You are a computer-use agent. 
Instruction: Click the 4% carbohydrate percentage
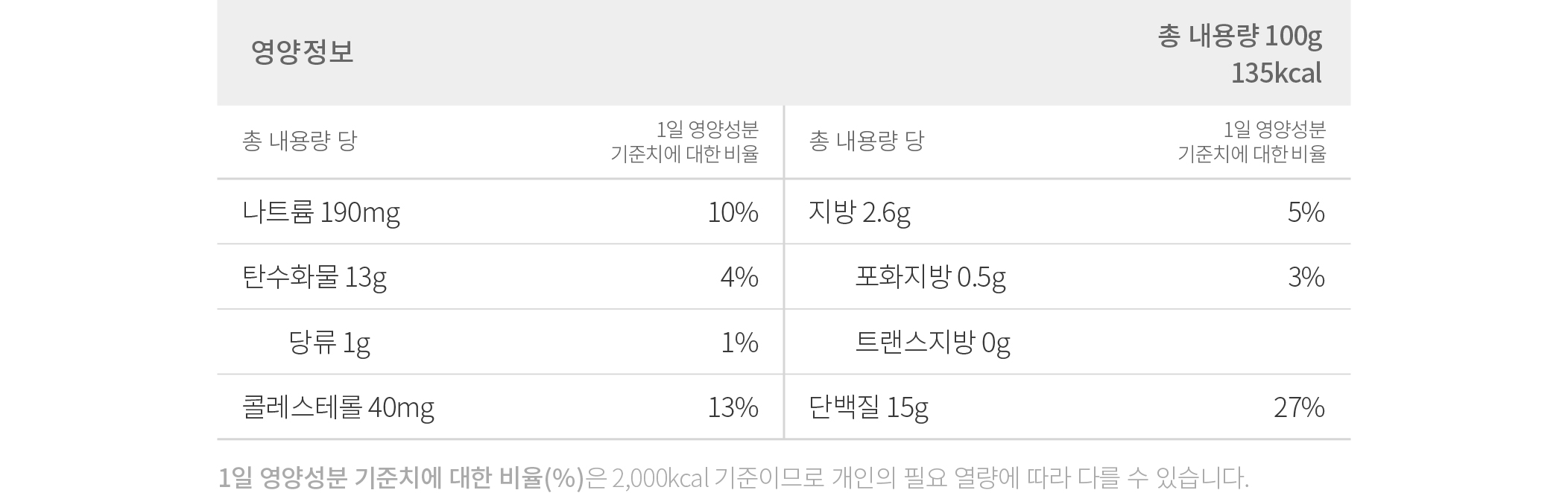739,278
